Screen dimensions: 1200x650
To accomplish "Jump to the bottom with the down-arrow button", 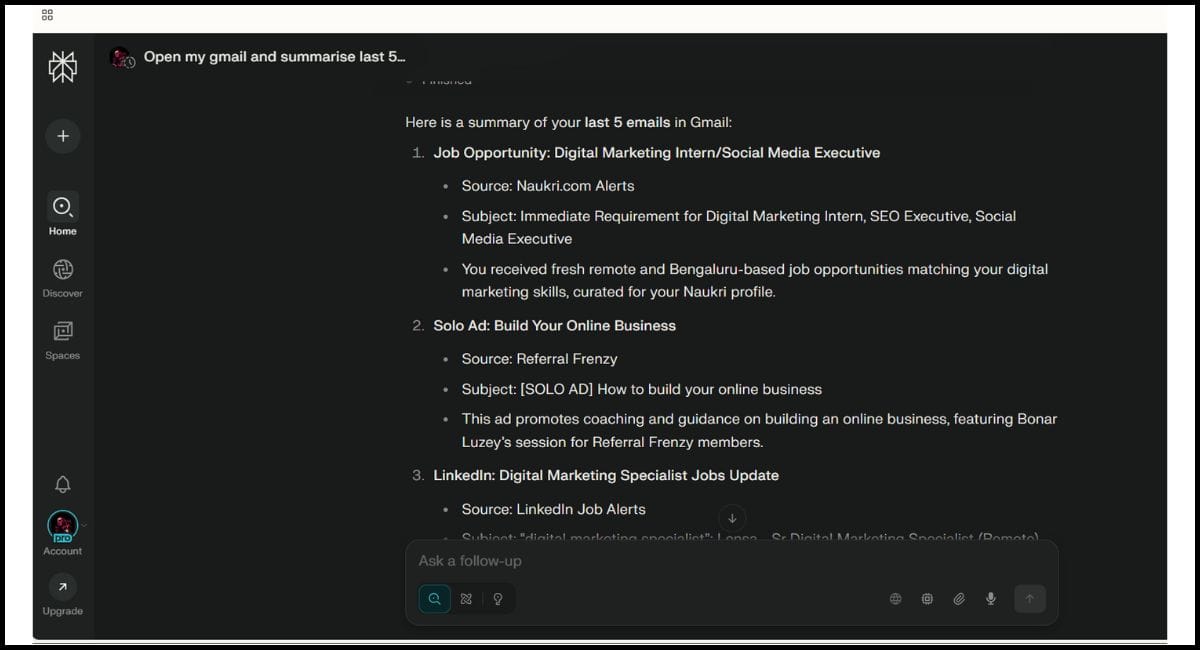I will click(x=732, y=518).
